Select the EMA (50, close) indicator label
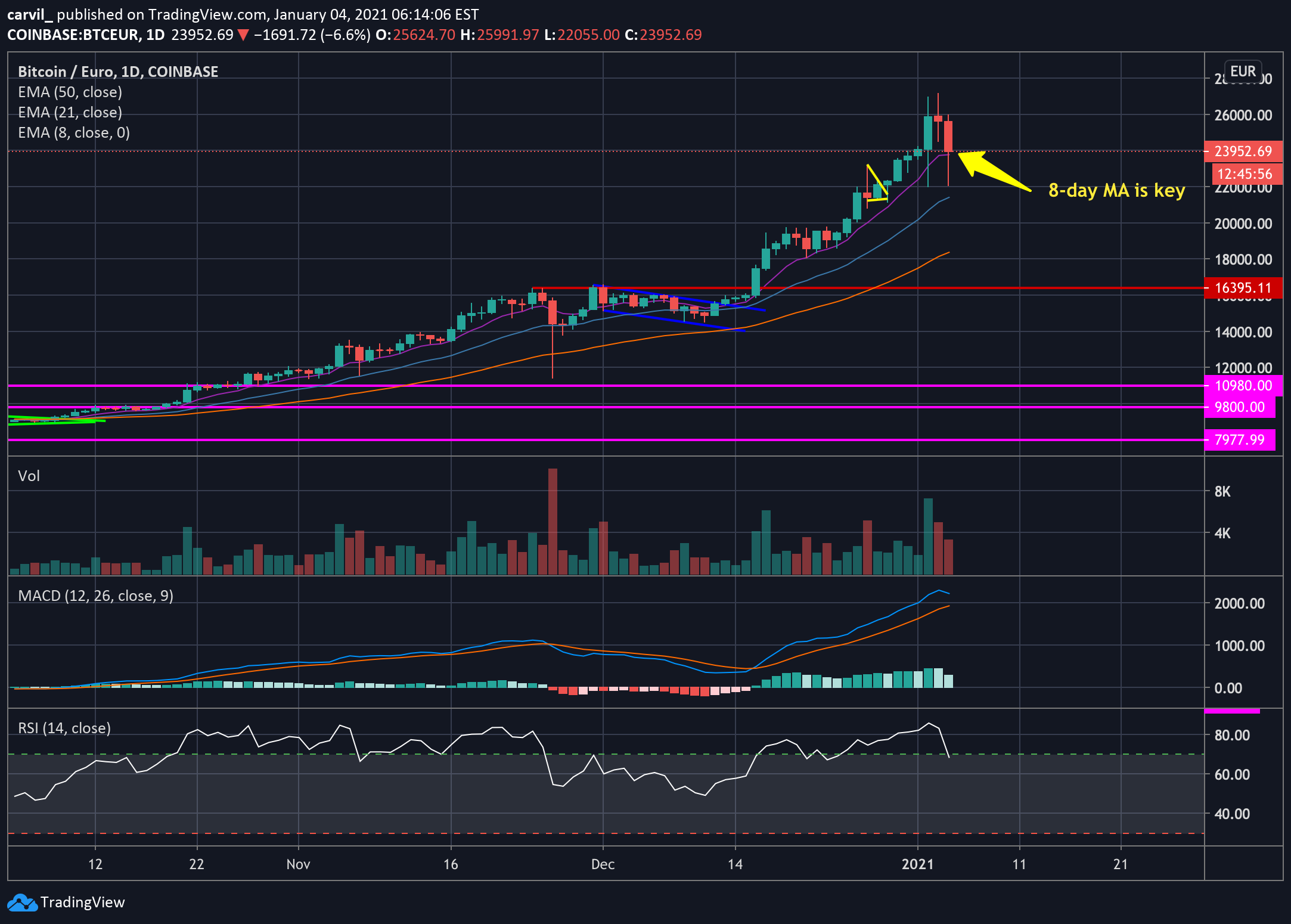 tap(70, 92)
